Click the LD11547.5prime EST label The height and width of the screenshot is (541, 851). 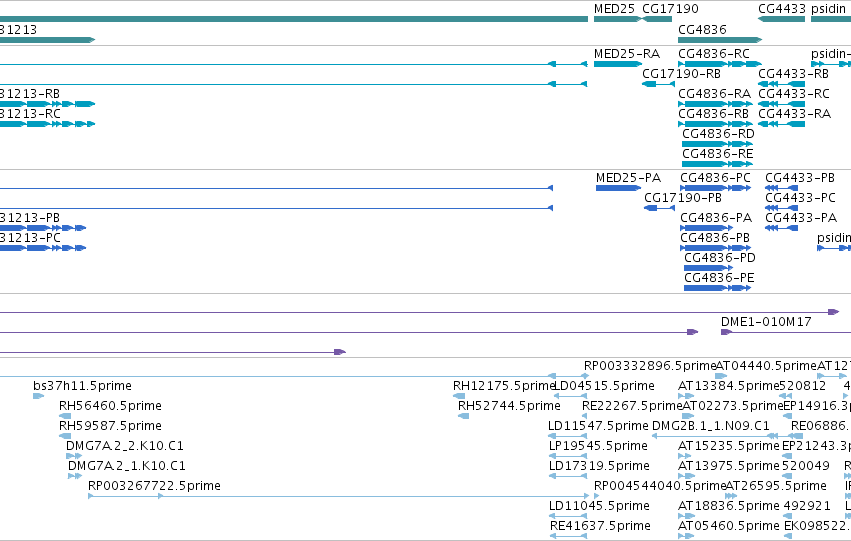[598, 427]
